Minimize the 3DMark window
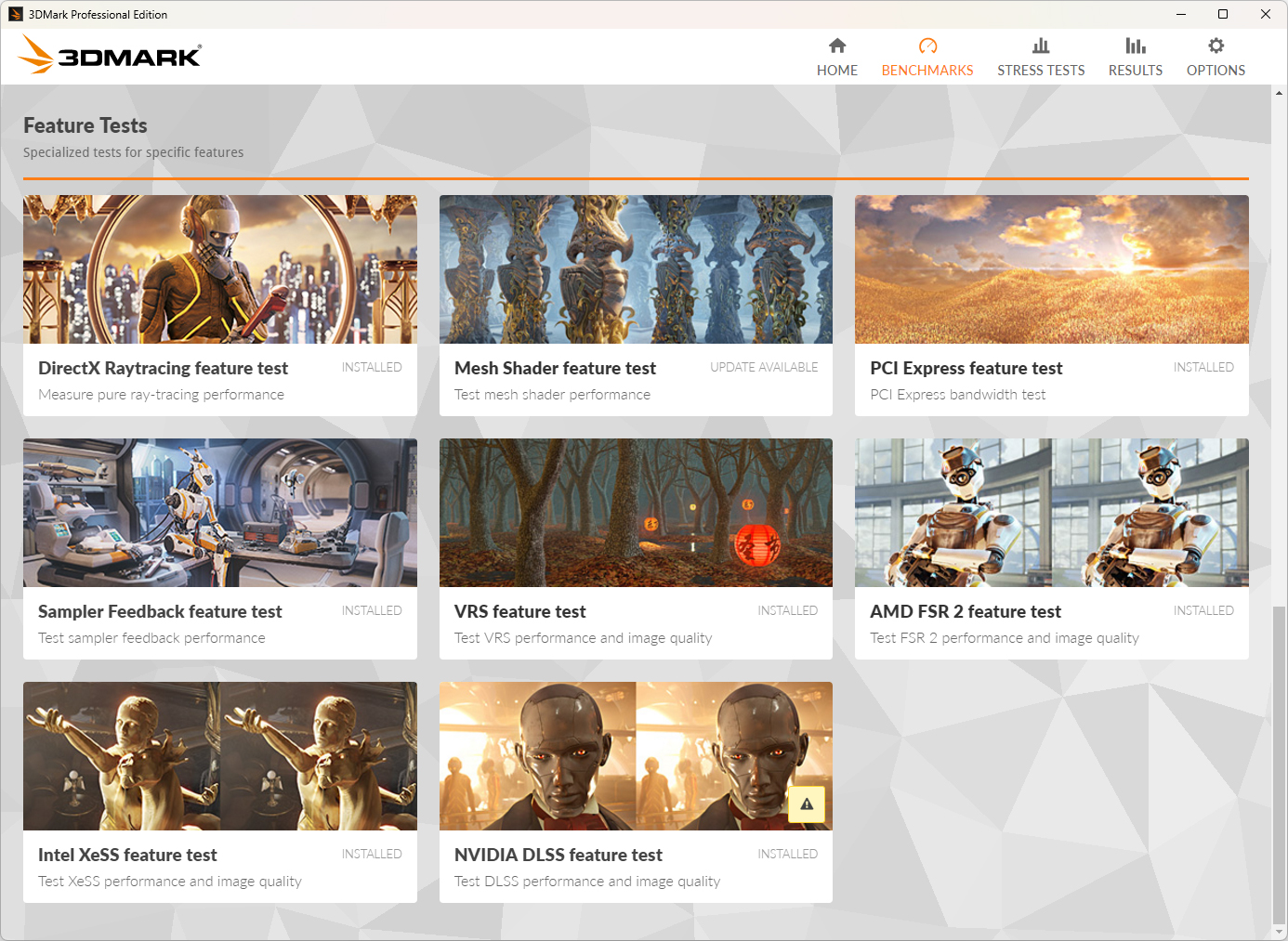The height and width of the screenshot is (941, 1288). tap(1180, 14)
